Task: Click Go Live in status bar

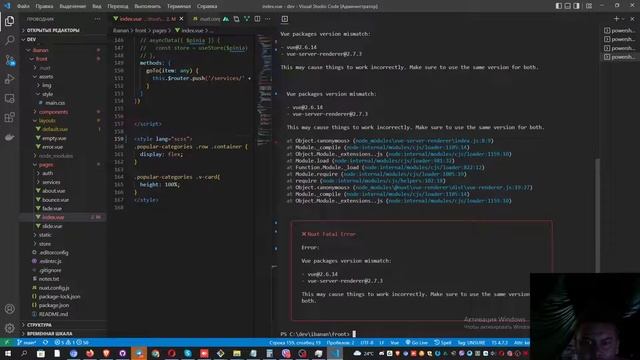Action: [x=417, y=342]
